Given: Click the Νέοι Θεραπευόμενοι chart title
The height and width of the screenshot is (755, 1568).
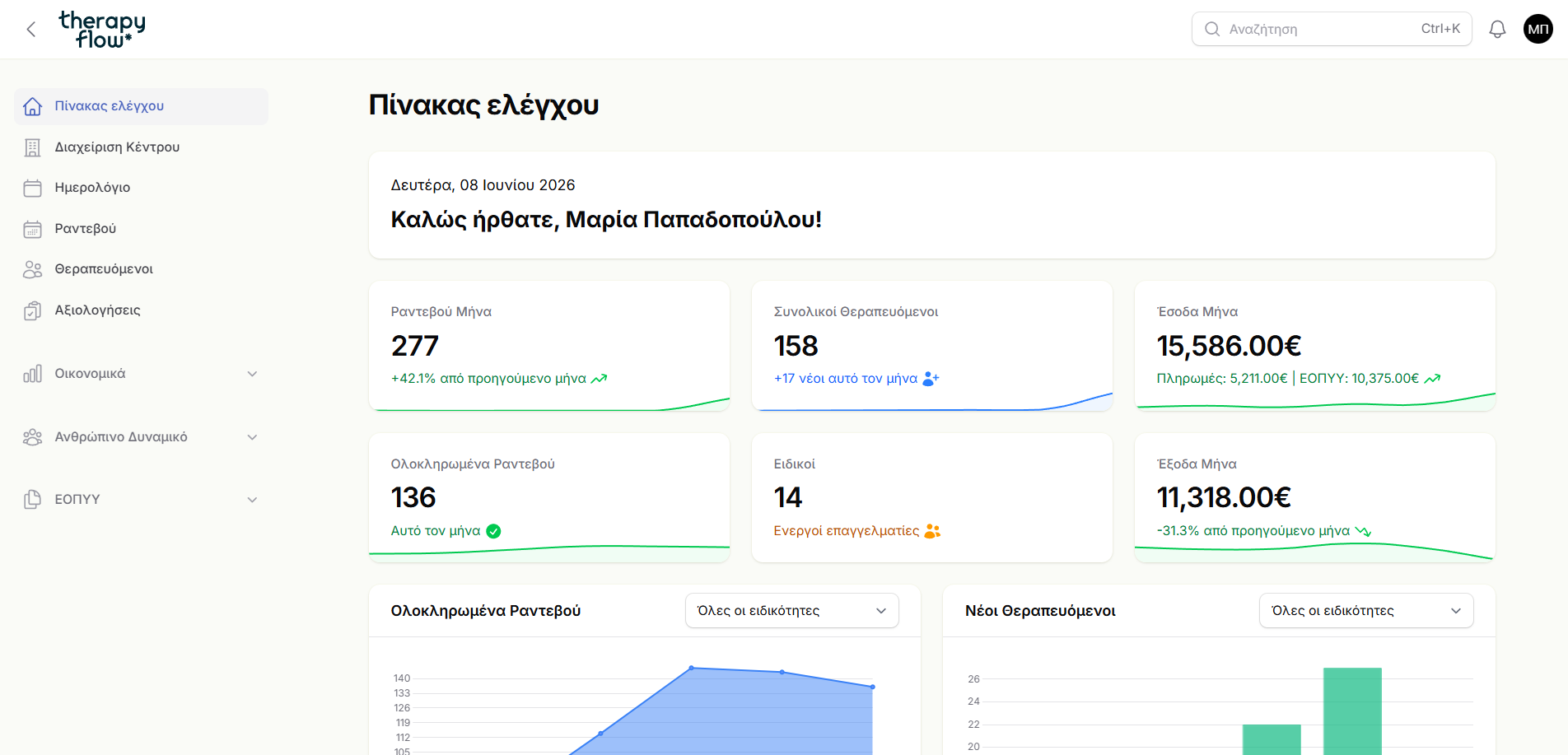Looking at the screenshot, I should [x=1040, y=611].
